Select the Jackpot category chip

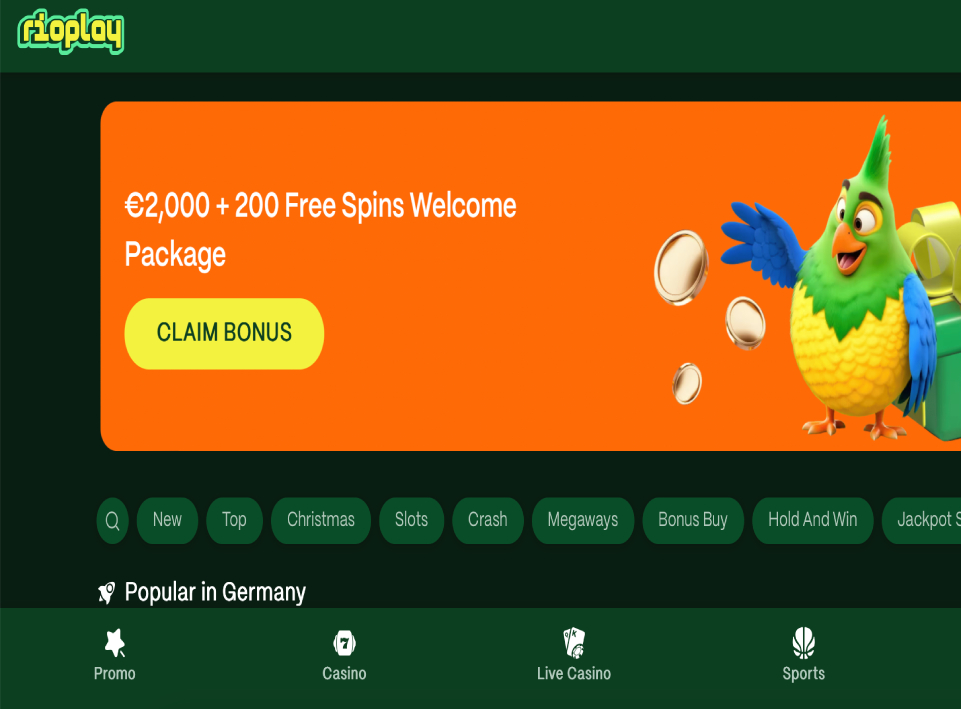click(x=921, y=521)
